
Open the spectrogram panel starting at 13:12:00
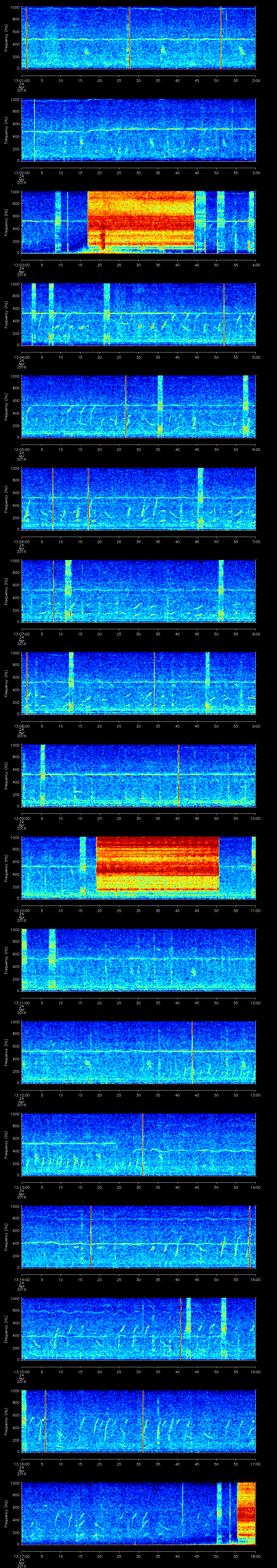click(x=138, y=1052)
